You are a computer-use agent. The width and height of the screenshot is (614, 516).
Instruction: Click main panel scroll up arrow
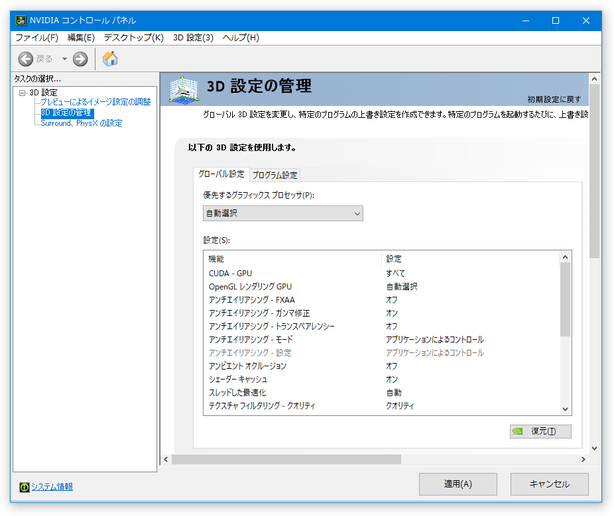pos(594,79)
